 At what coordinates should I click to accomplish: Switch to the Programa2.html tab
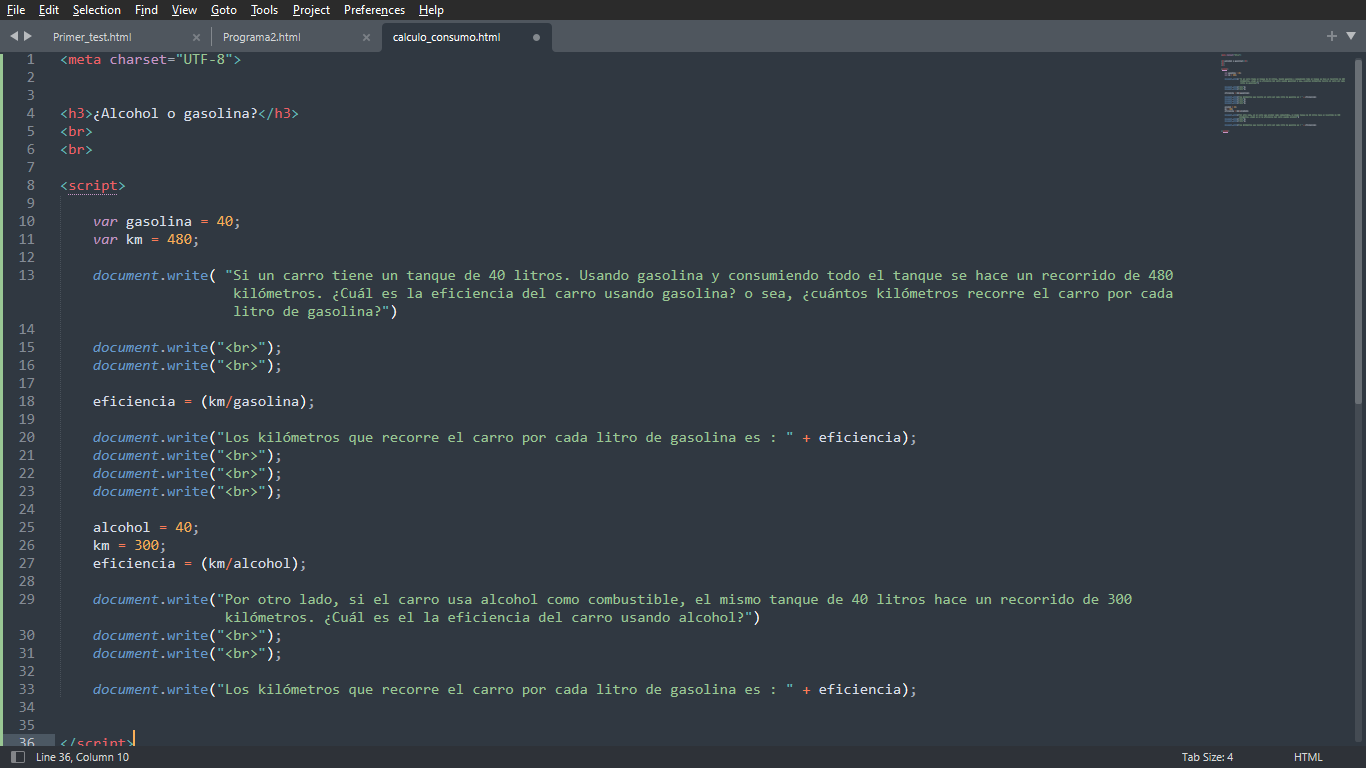pyautogui.click(x=261, y=37)
